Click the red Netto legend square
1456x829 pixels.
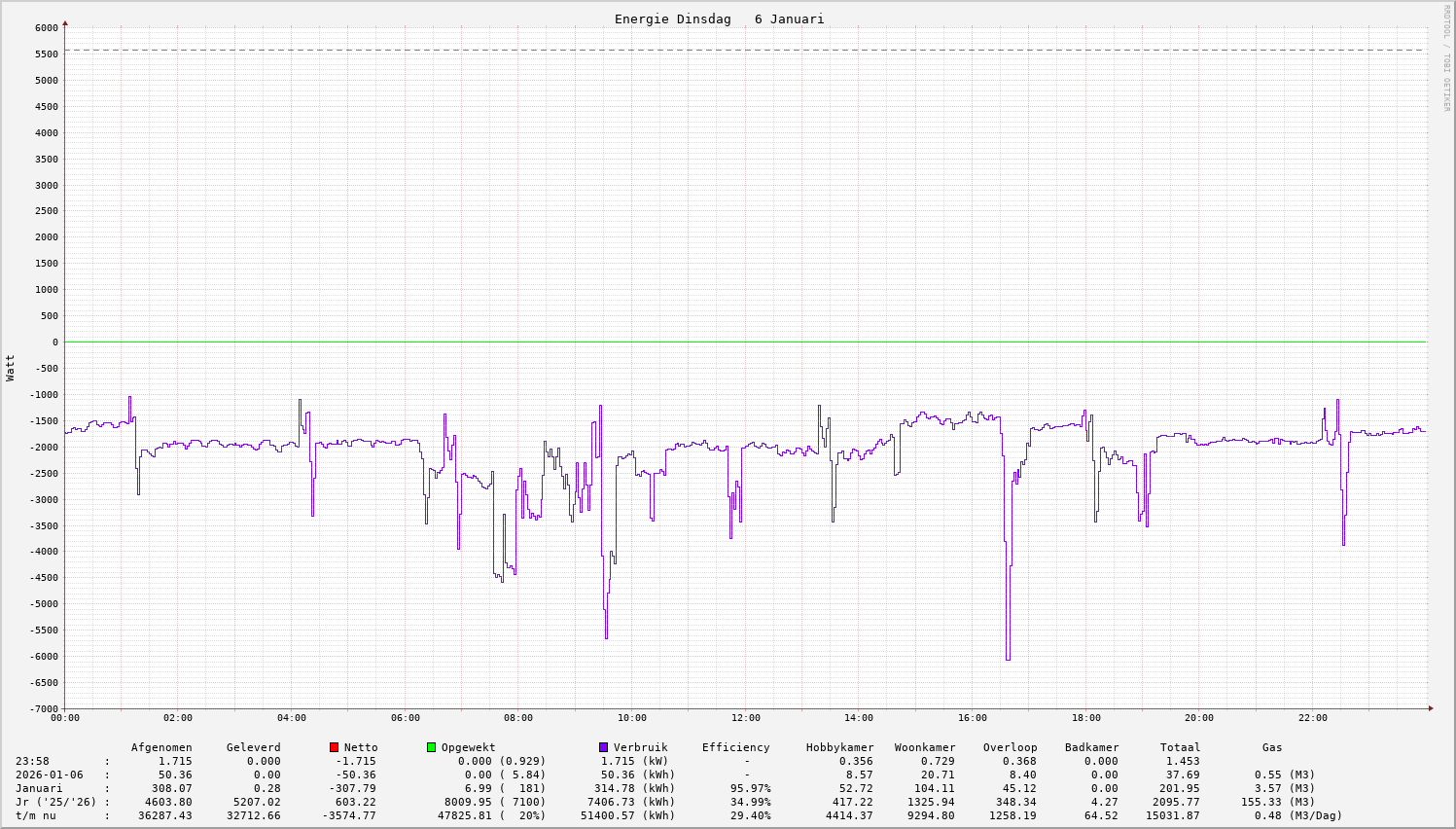pyautogui.click(x=334, y=747)
